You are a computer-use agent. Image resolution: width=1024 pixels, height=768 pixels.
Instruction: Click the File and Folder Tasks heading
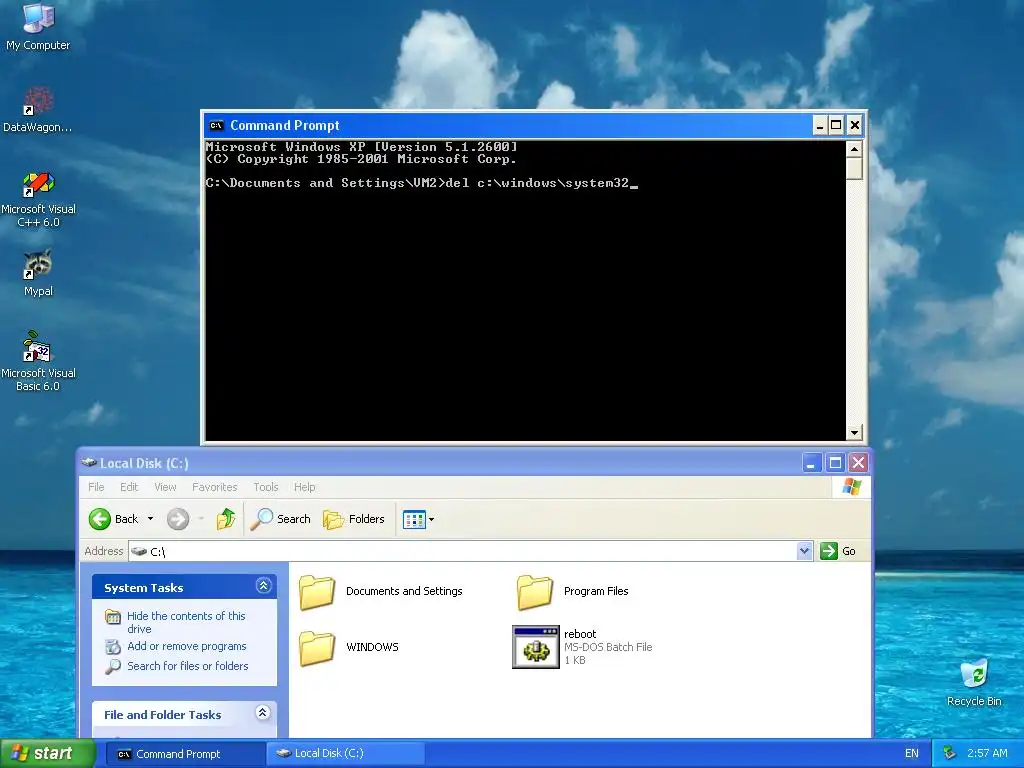click(x=163, y=715)
